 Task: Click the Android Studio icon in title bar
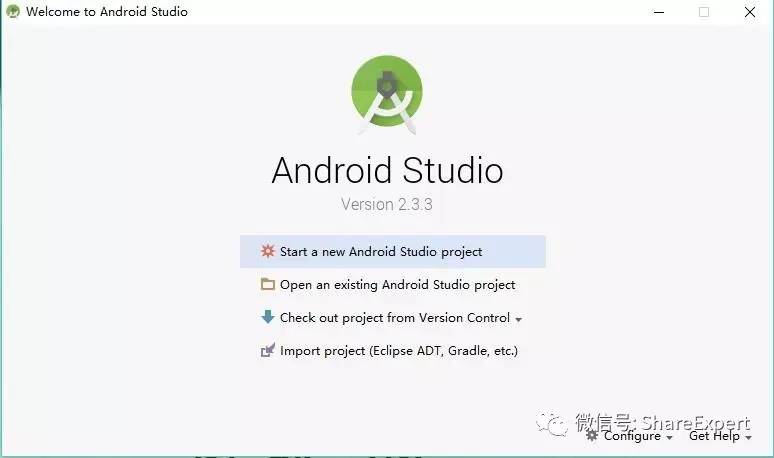click(13, 11)
